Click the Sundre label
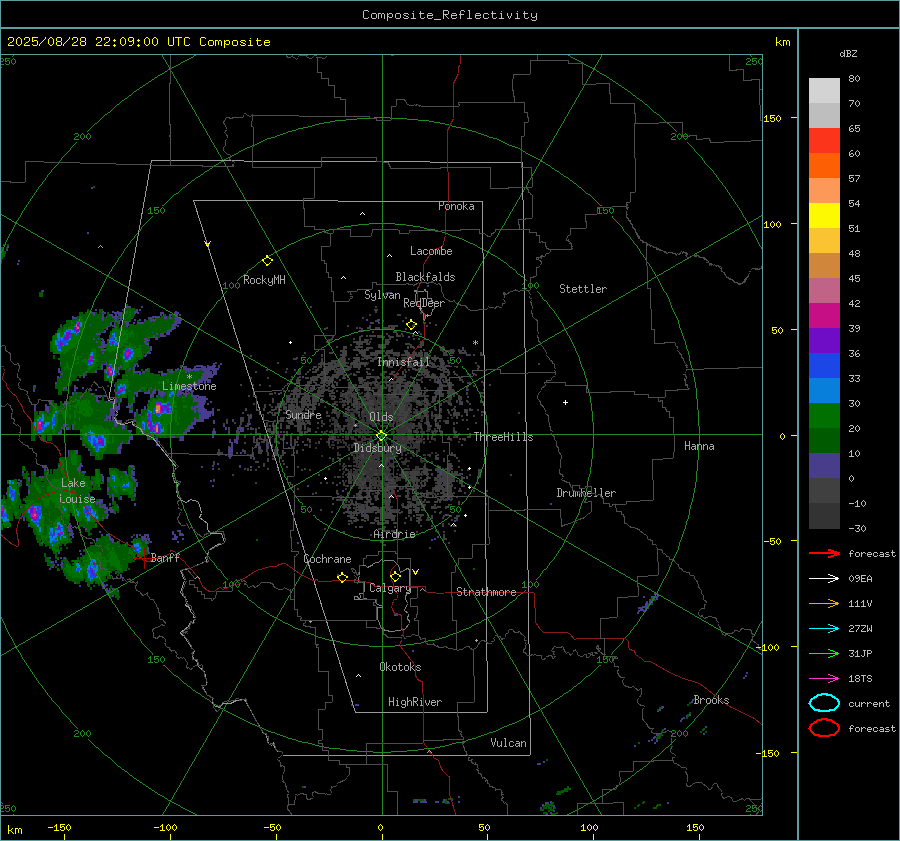 coord(303,414)
